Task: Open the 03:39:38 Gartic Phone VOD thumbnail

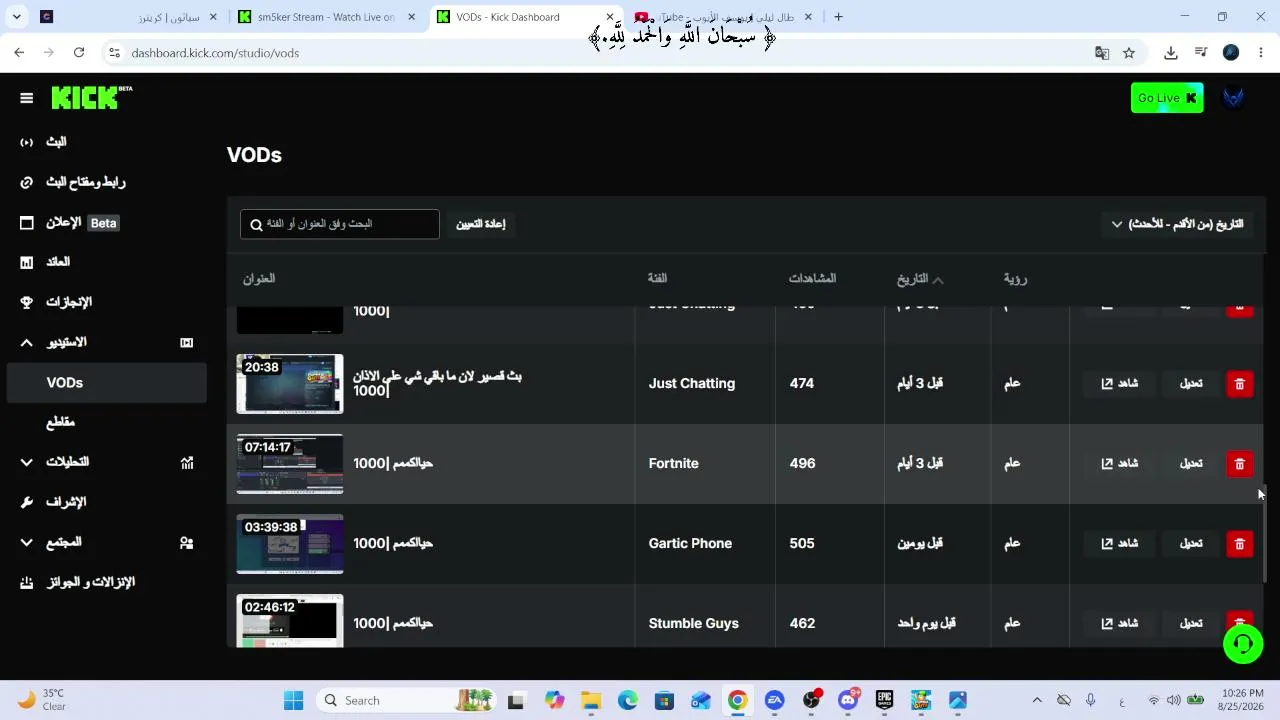Action: pyautogui.click(x=290, y=544)
